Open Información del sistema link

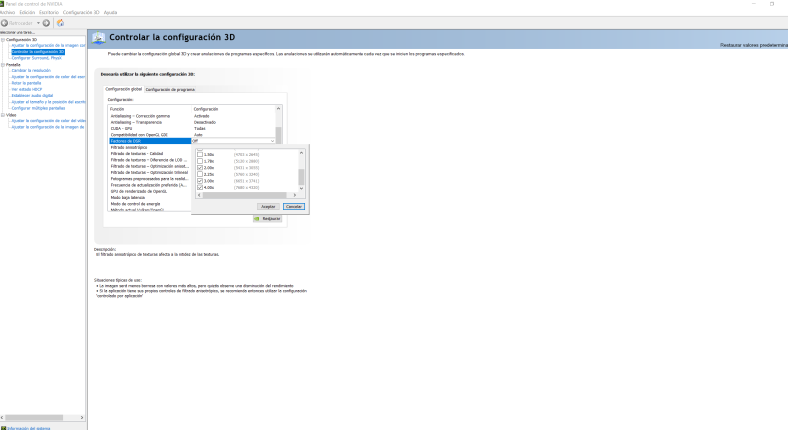(29, 428)
